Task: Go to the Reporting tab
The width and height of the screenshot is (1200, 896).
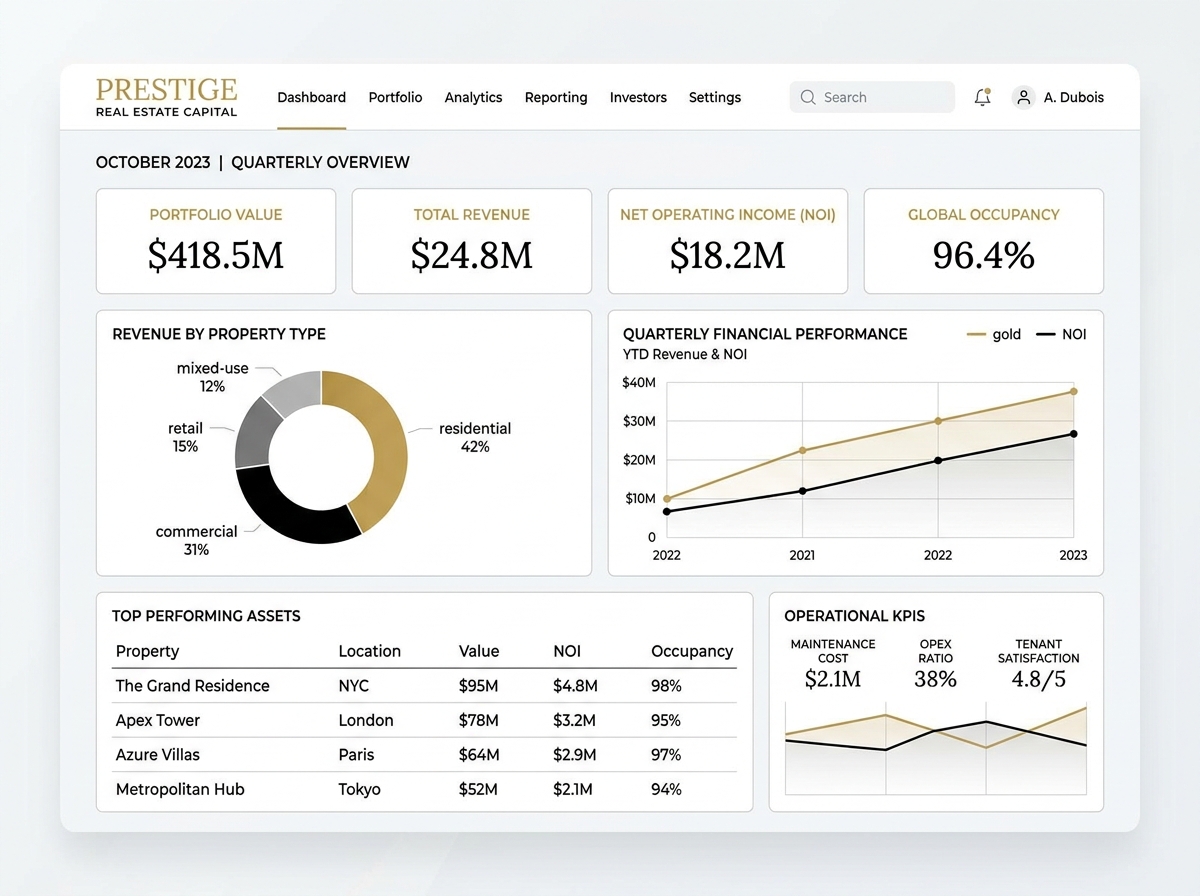Action: tap(556, 97)
